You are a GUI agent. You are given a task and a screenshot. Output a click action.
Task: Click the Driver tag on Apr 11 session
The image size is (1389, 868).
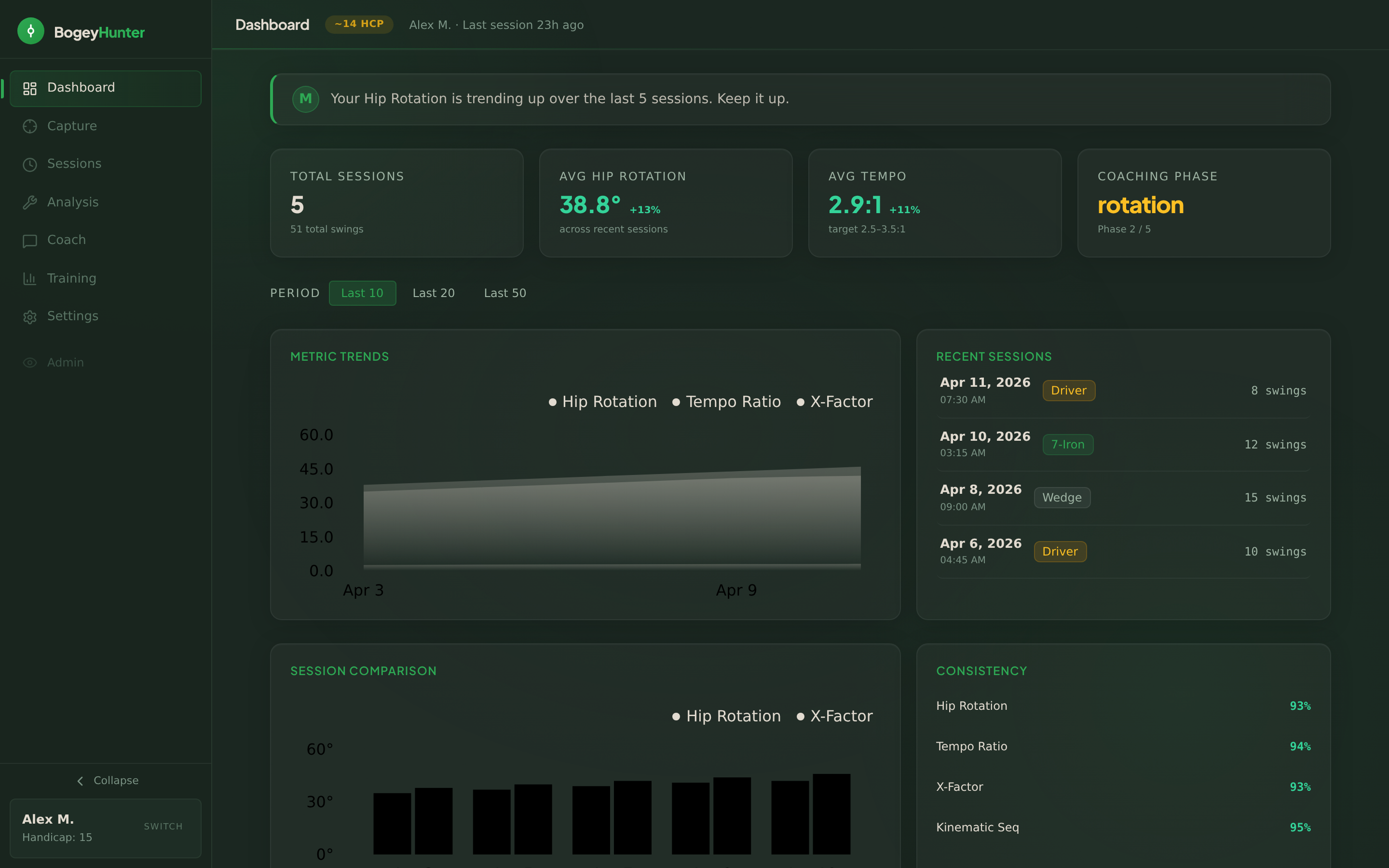(1069, 391)
